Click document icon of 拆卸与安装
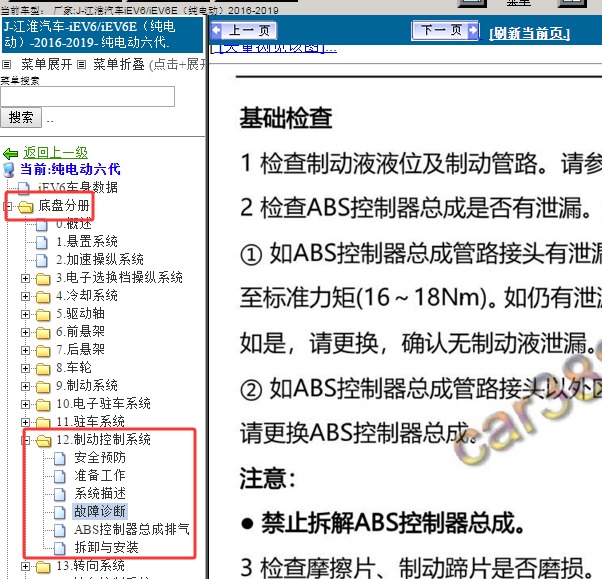The image size is (602, 579). click(x=60, y=548)
